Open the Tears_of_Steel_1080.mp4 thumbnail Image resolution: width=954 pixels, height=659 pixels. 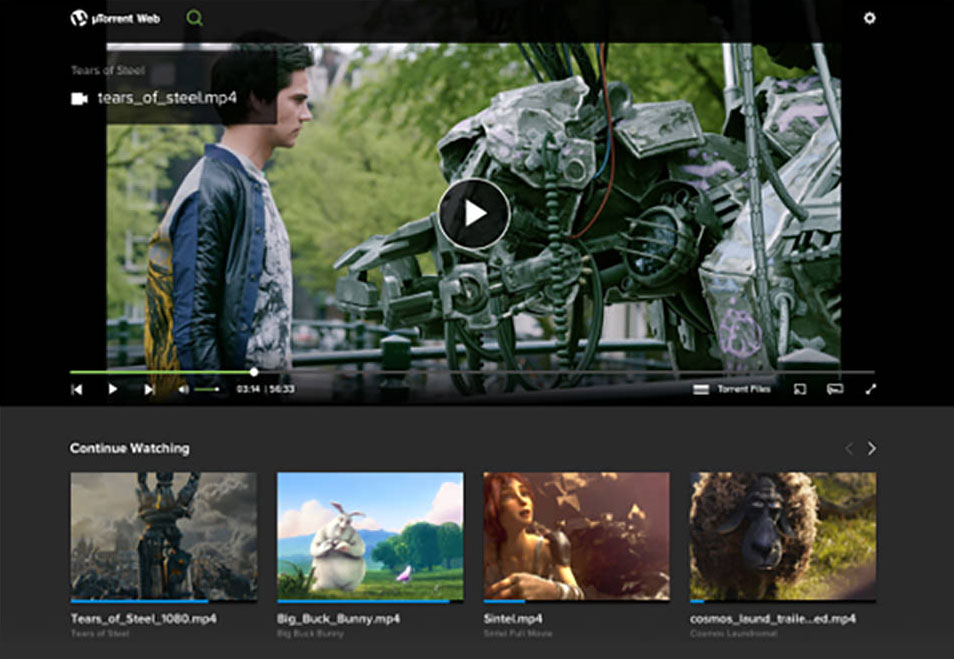click(164, 537)
